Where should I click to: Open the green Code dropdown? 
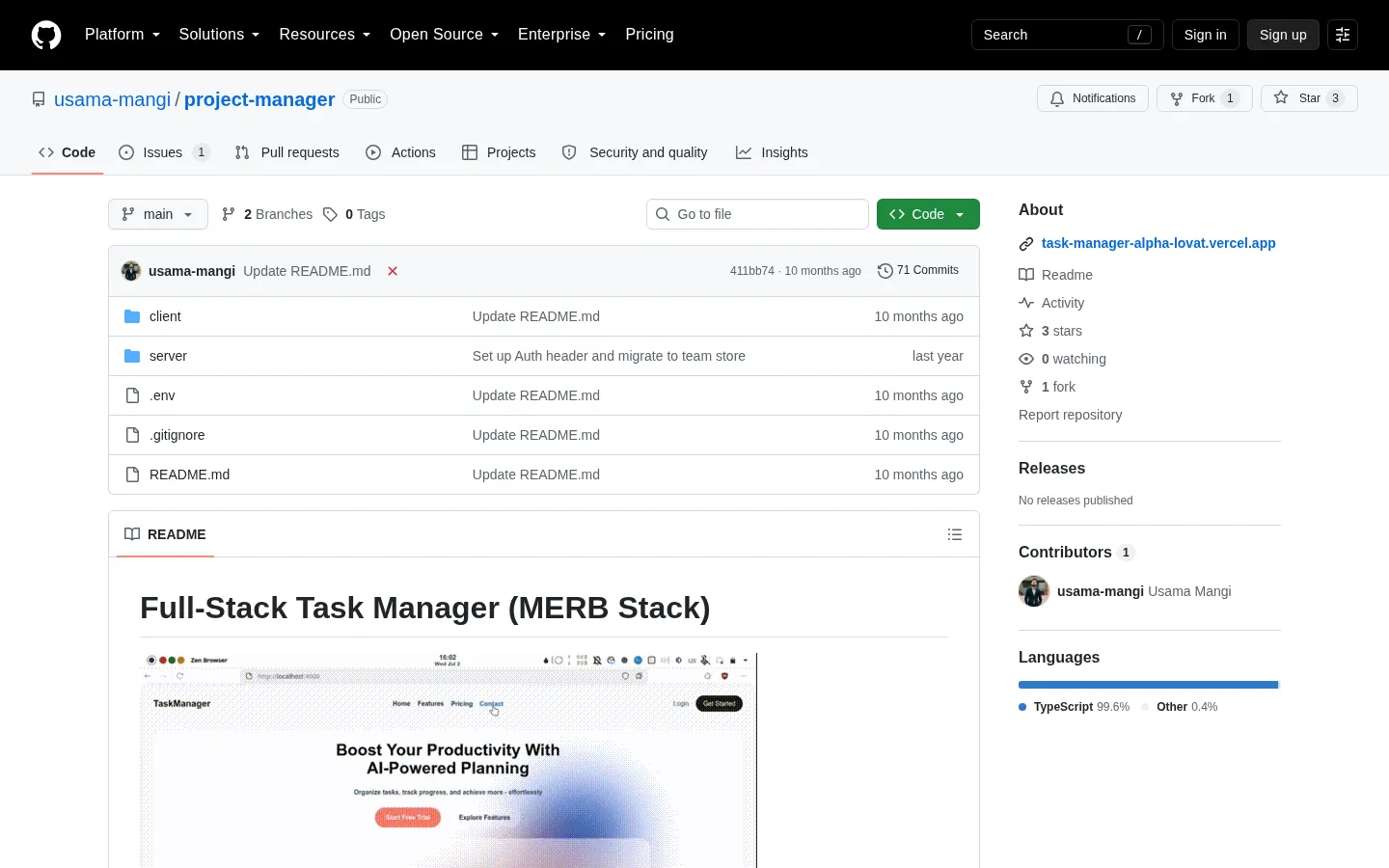pos(928,214)
